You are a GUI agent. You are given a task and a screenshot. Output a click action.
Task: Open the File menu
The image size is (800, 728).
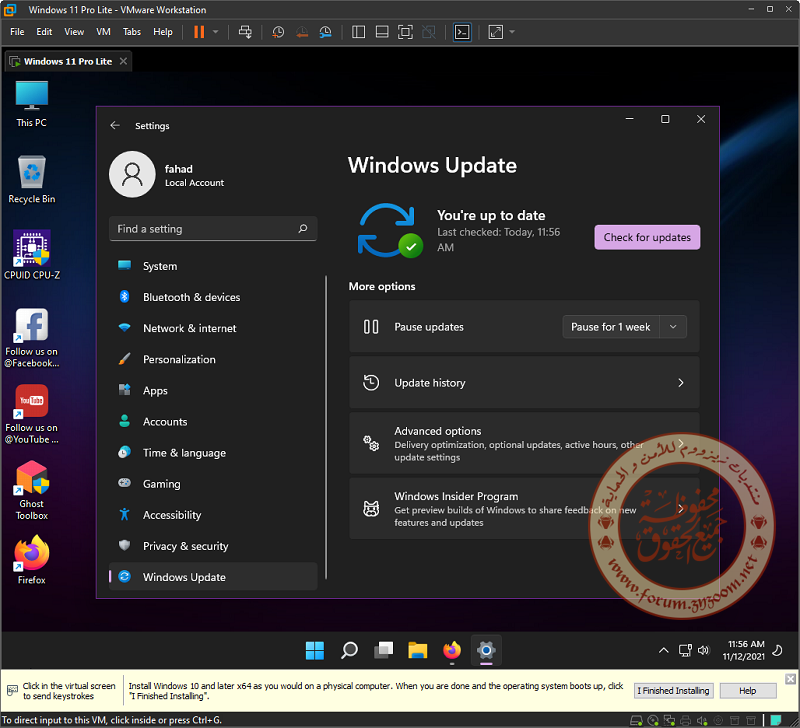(x=17, y=32)
